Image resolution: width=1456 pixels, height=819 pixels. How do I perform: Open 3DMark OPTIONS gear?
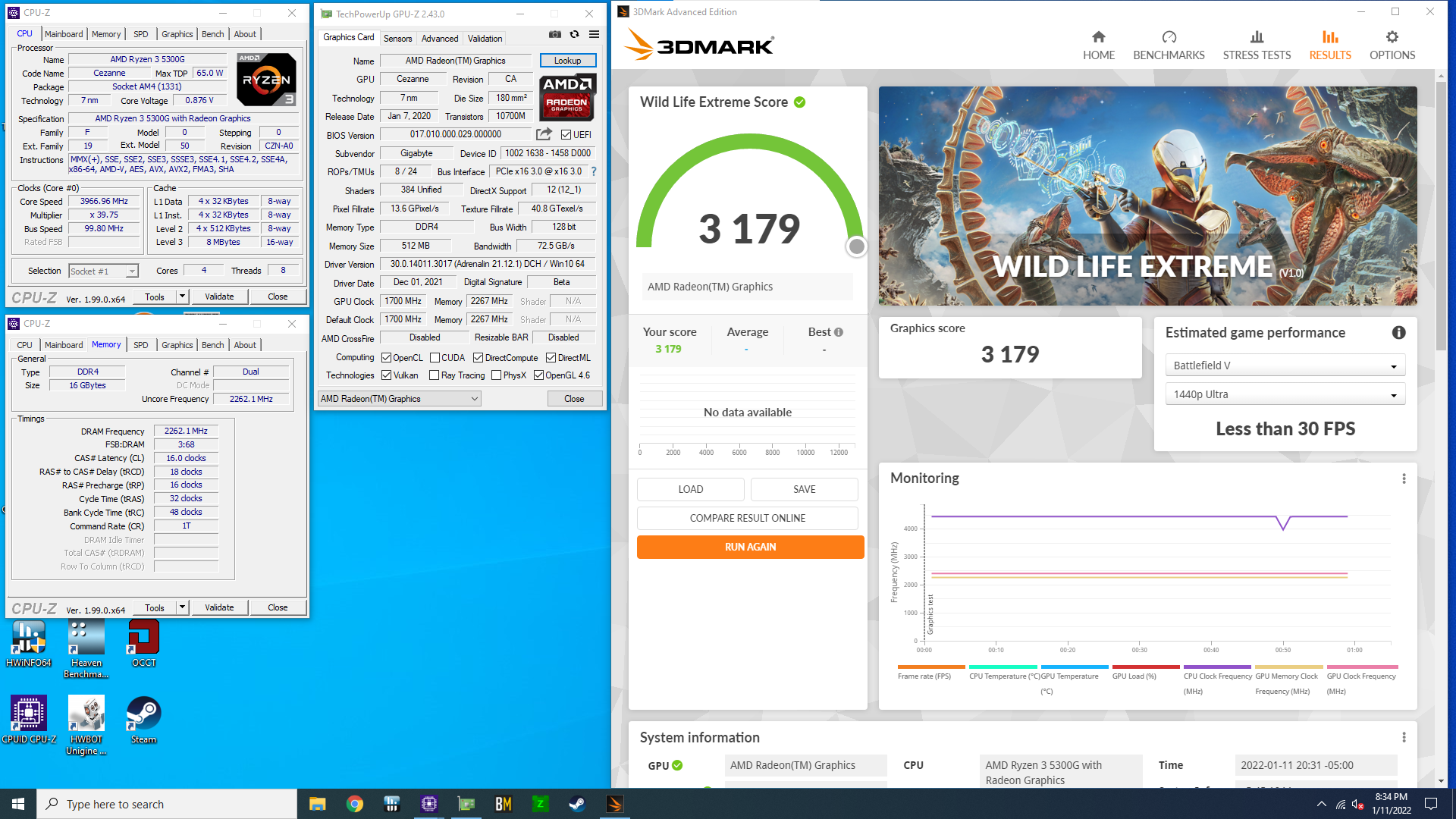[1392, 45]
